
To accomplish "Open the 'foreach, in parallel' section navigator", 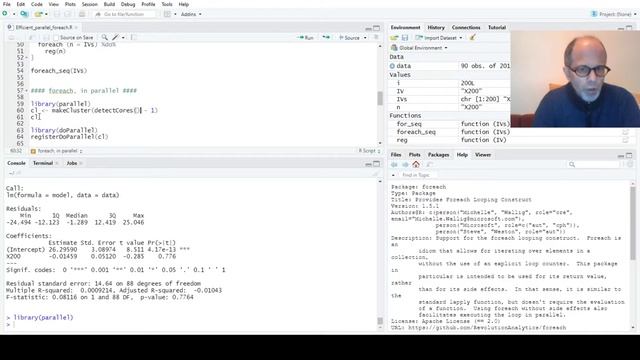I will pyautogui.click(x=57, y=151).
